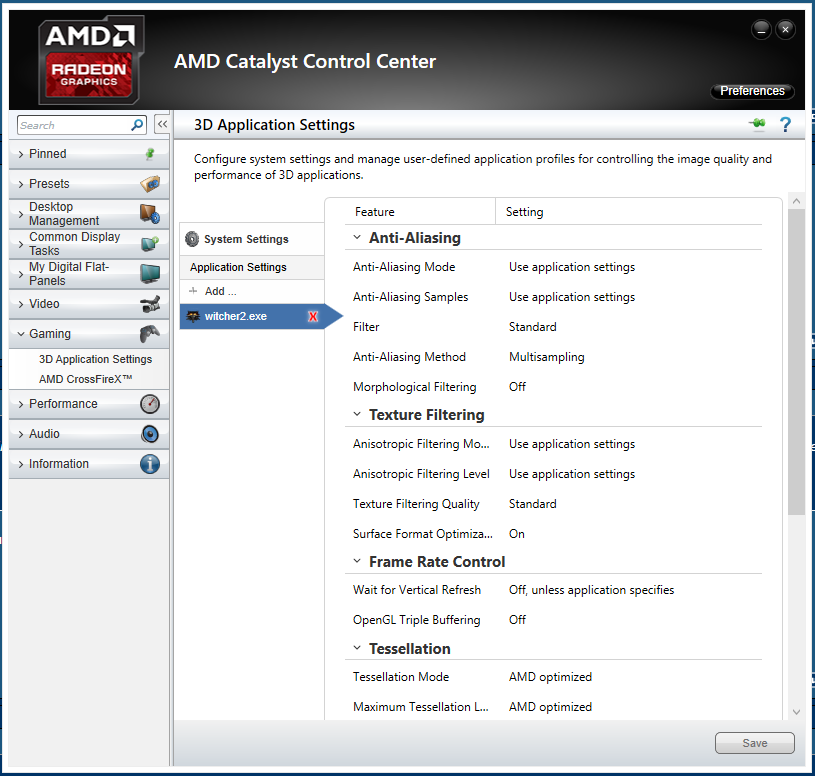Expand My Digital Flat-Panels section
The width and height of the screenshot is (815, 776).
pyautogui.click(x=21, y=274)
